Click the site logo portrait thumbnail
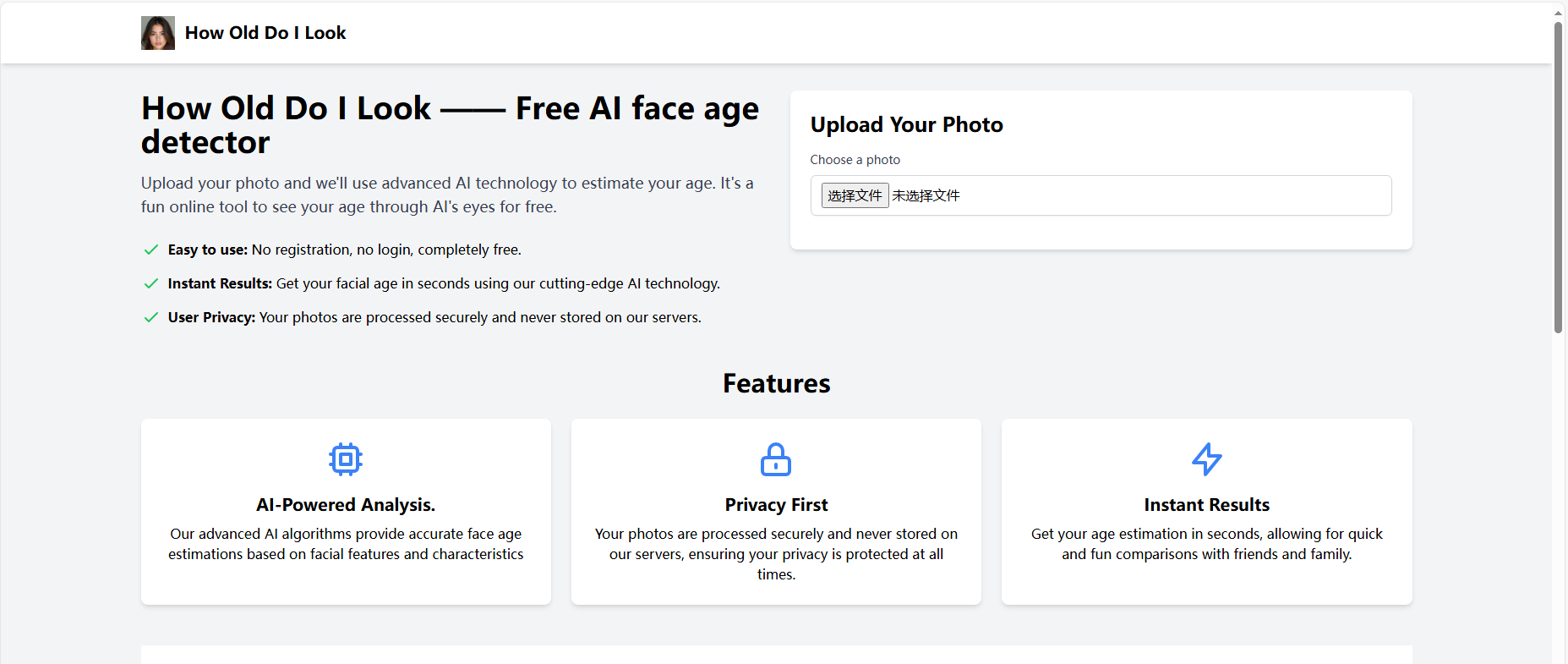 pos(158,33)
